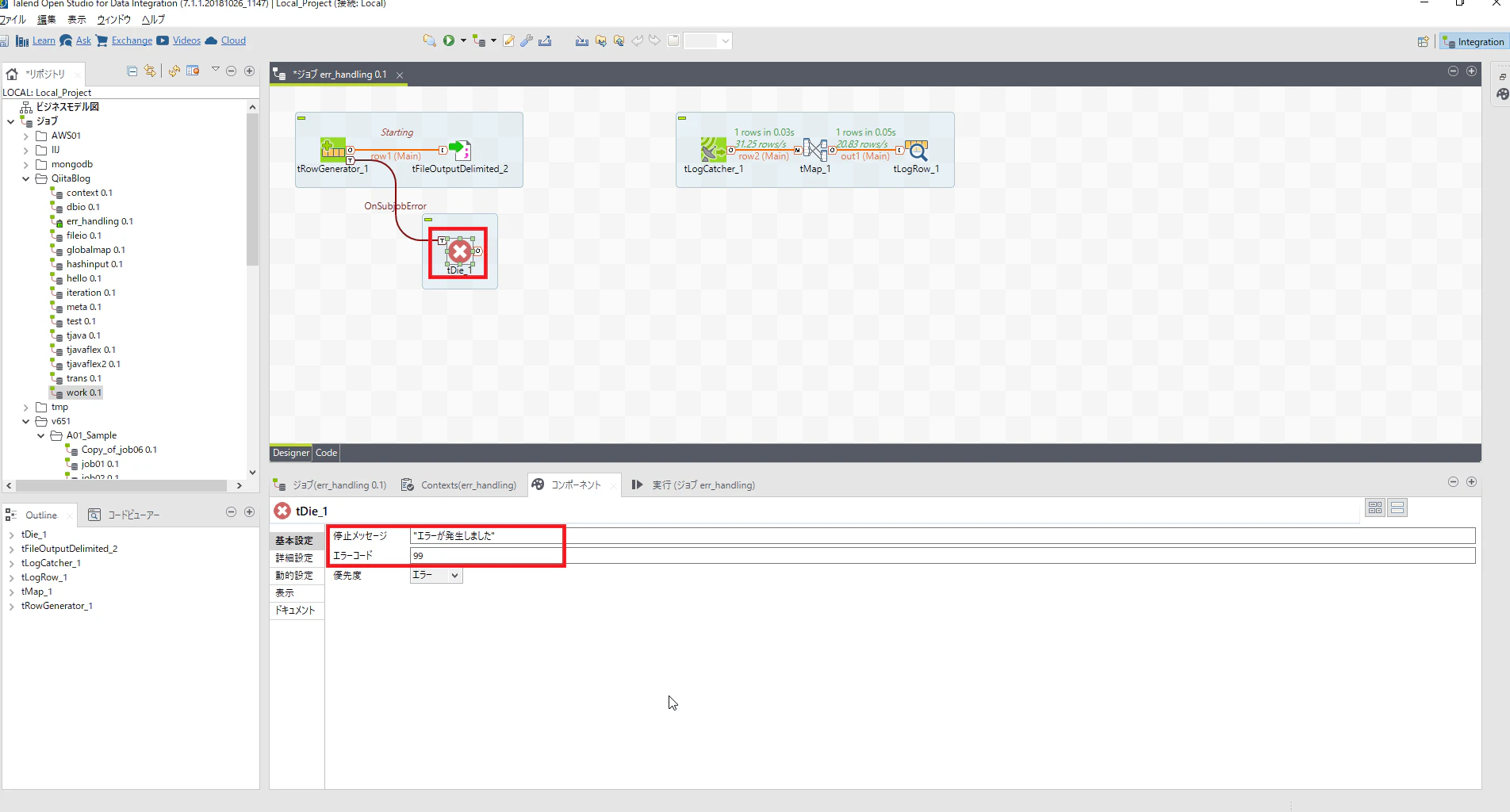Click the pencil edit icon in toolbar
The image size is (1510, 812).
(x=508, y=40)
